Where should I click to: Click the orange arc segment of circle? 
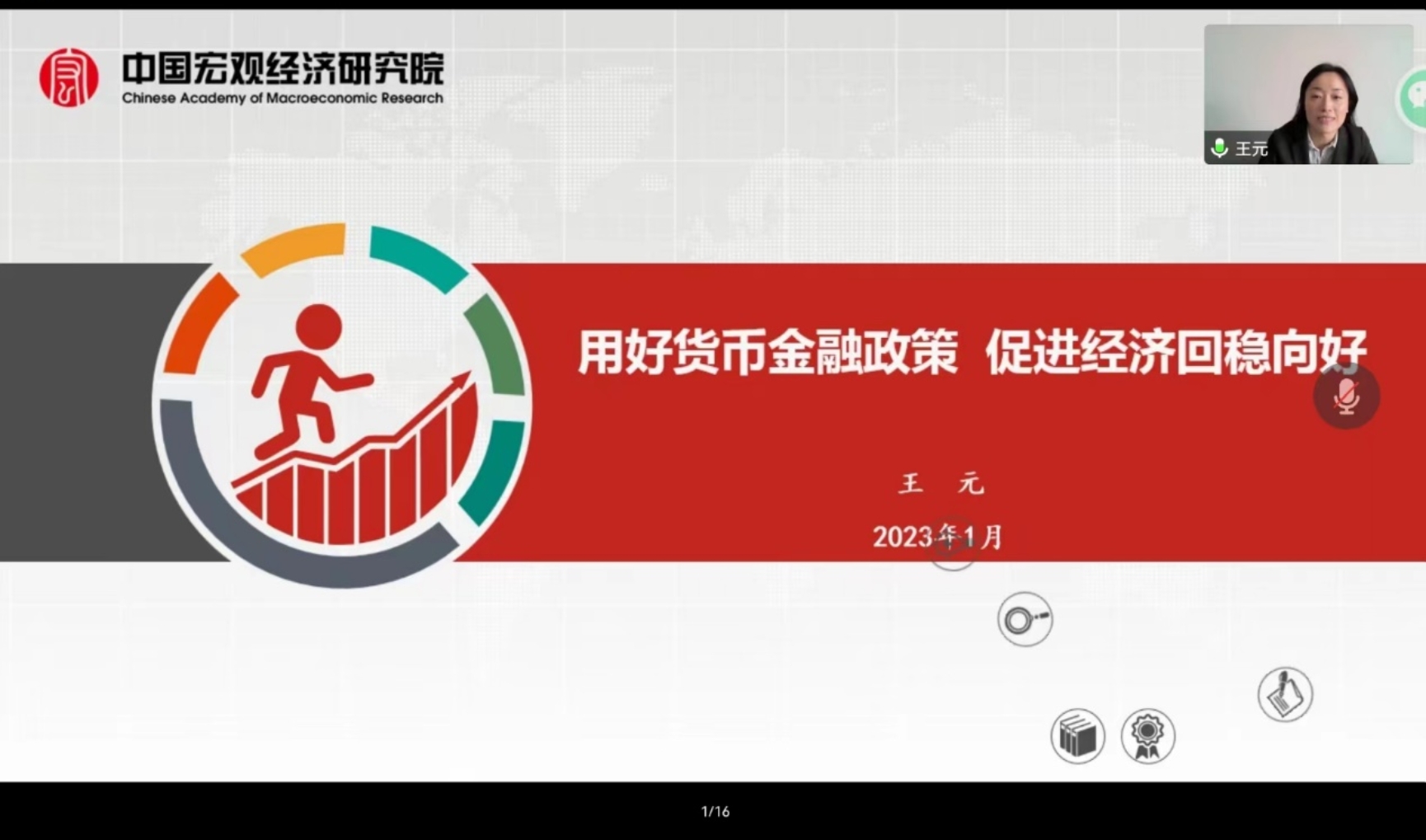pos(293,246)
